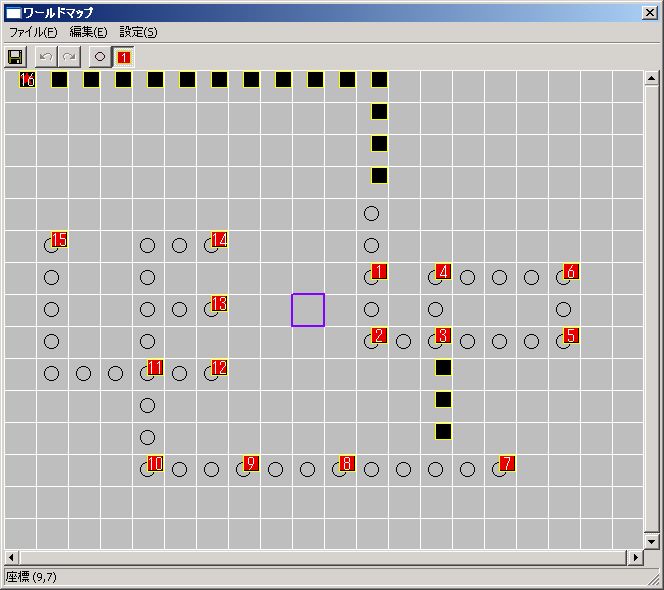Click the redo arrow toolbar button
Image resolution: width=664 pixels, height=590 pixels.
tap(69, 57)
